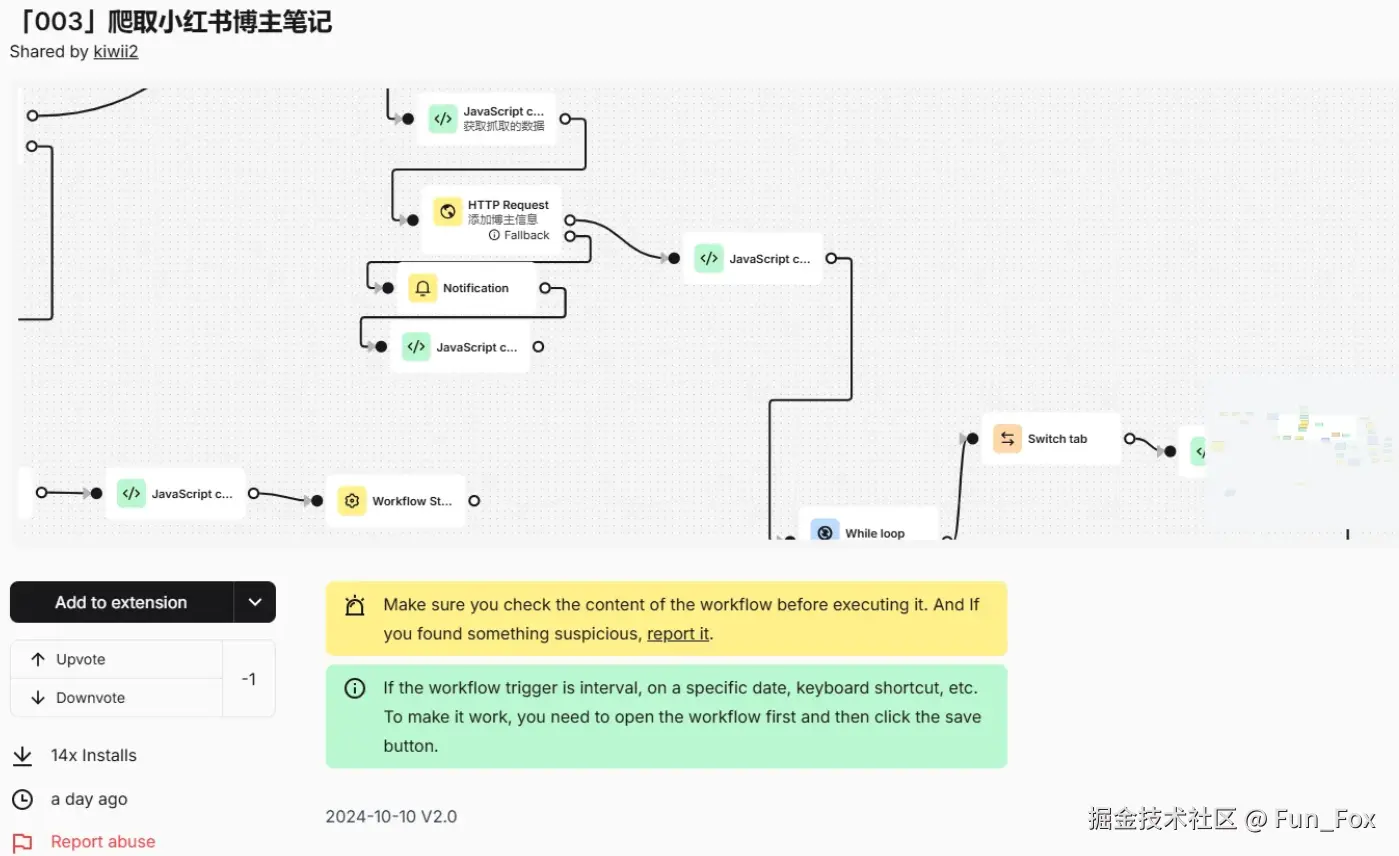Click the Switch tab node icon
The image size is (1399, 856).
(x=1007, y=439)
